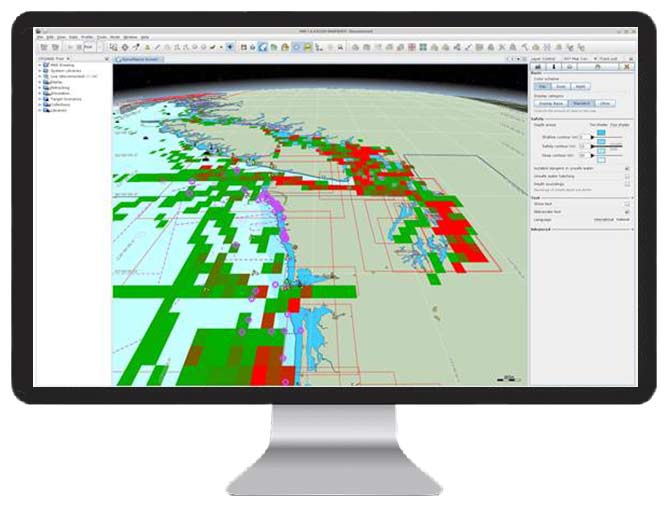This screenshot has height=508, width=666.
Task: Click the pencil draw tool in the main toolbar
Action: [x=157, y=47]
